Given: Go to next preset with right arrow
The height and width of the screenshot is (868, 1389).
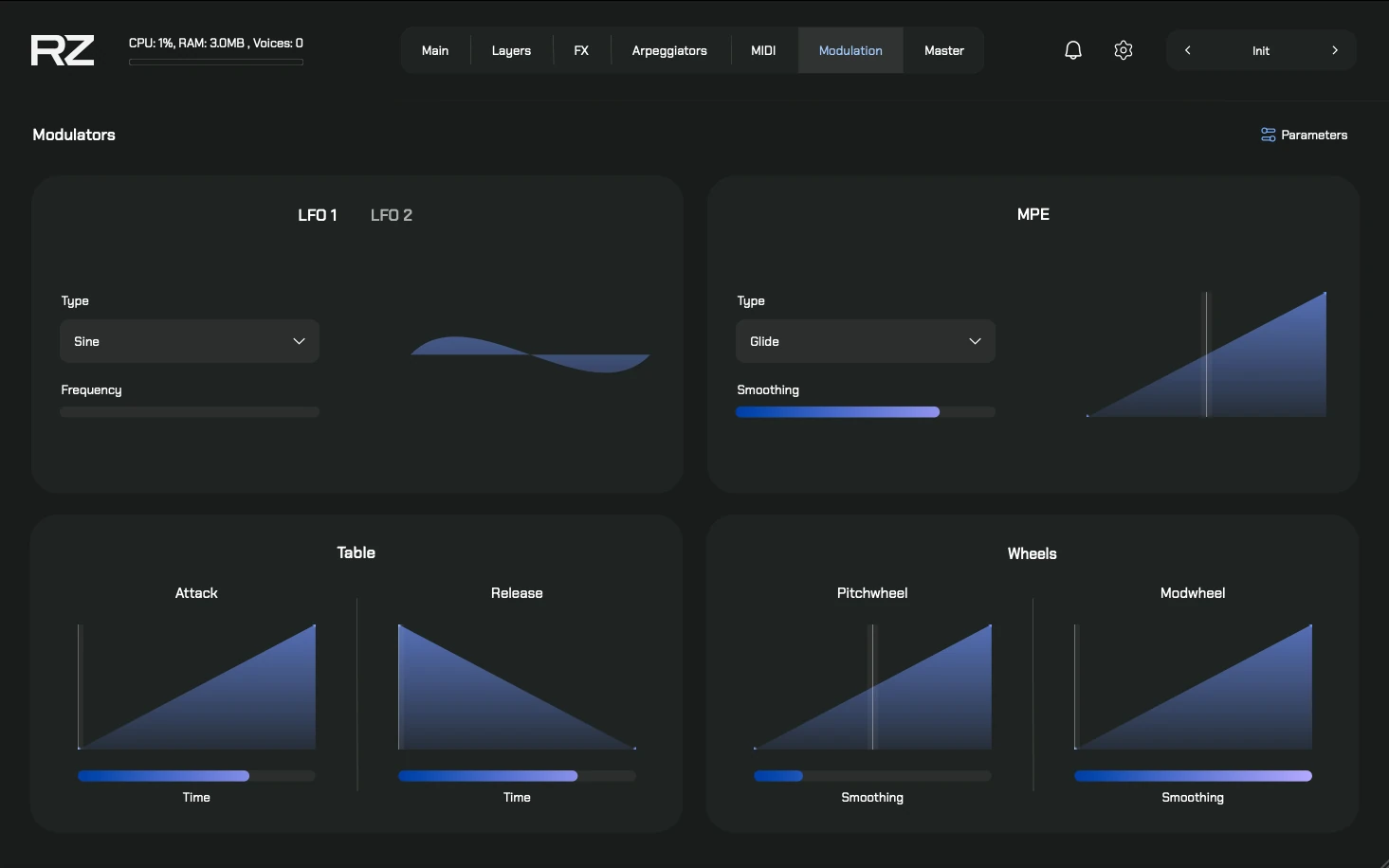Looking at the screenshot, I should (1334, 50).
